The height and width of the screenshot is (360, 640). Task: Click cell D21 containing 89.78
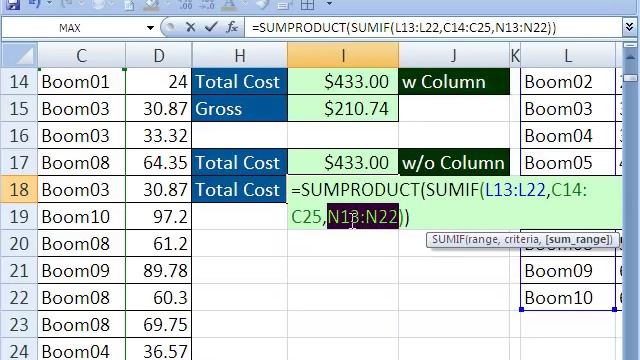coord(158,270)
